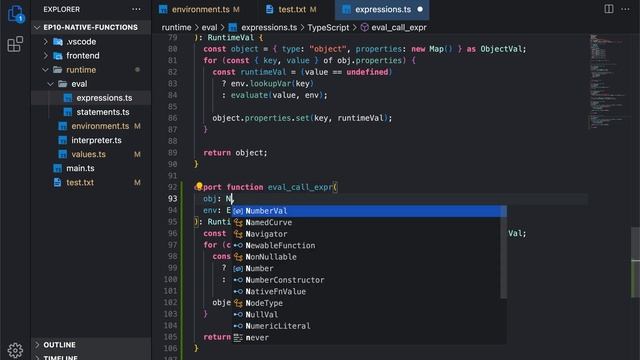Open expressions.ts in the explorer tree

(x=91, y=98)
